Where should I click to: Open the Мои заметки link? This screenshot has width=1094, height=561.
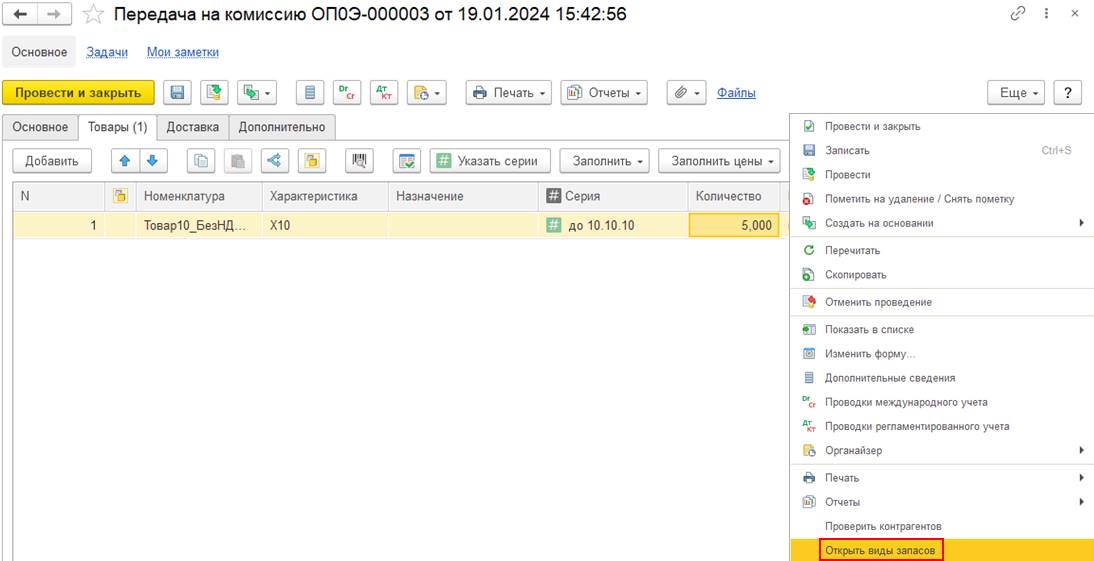[183, 52]
